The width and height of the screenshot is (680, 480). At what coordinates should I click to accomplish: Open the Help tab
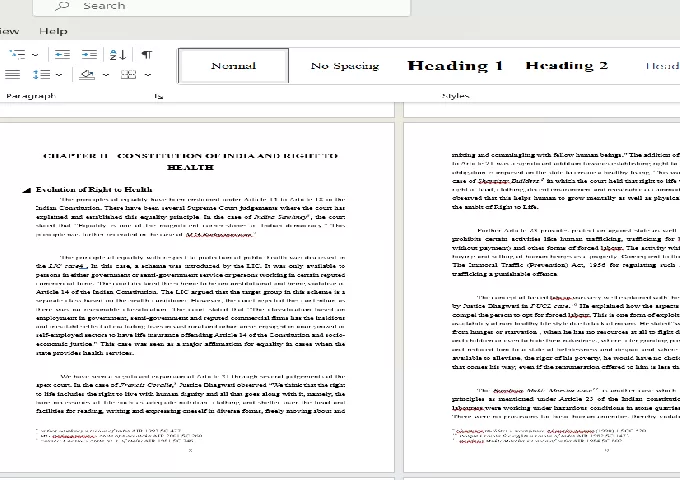coord(53,31)
